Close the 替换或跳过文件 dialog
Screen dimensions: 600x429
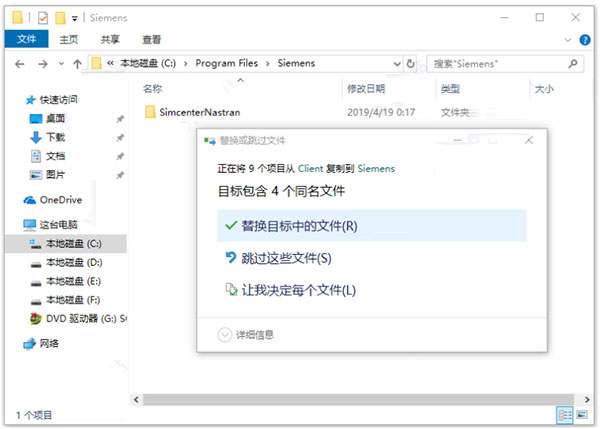(x=529, y=140)
